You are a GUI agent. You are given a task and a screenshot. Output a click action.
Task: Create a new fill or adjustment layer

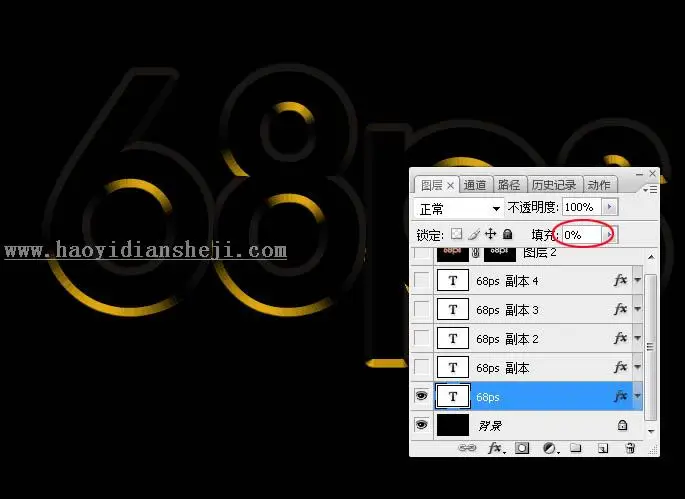pos(551,448)
